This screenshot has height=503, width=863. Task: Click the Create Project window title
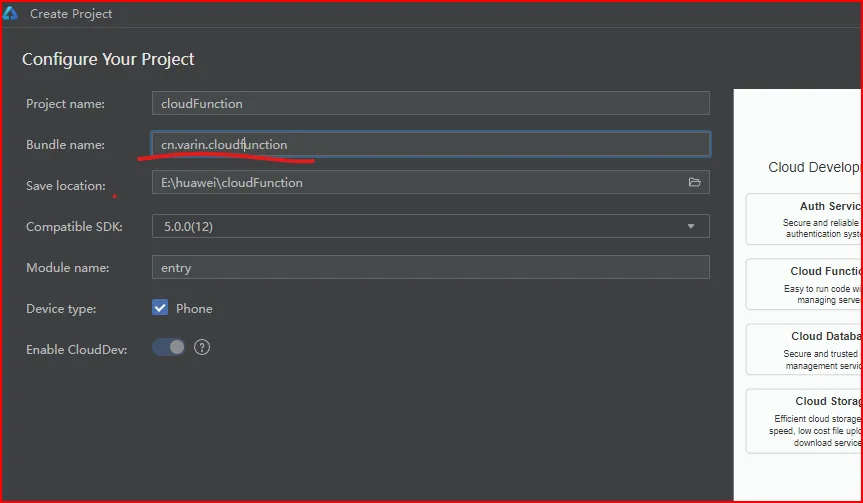pos(71,14)
